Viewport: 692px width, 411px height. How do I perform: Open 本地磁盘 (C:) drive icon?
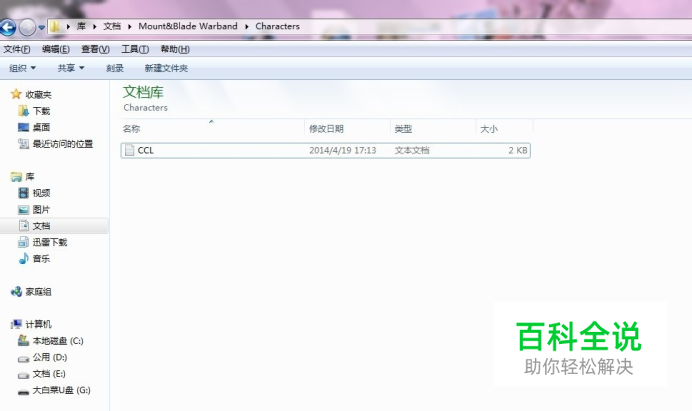(x=23, y=340)
